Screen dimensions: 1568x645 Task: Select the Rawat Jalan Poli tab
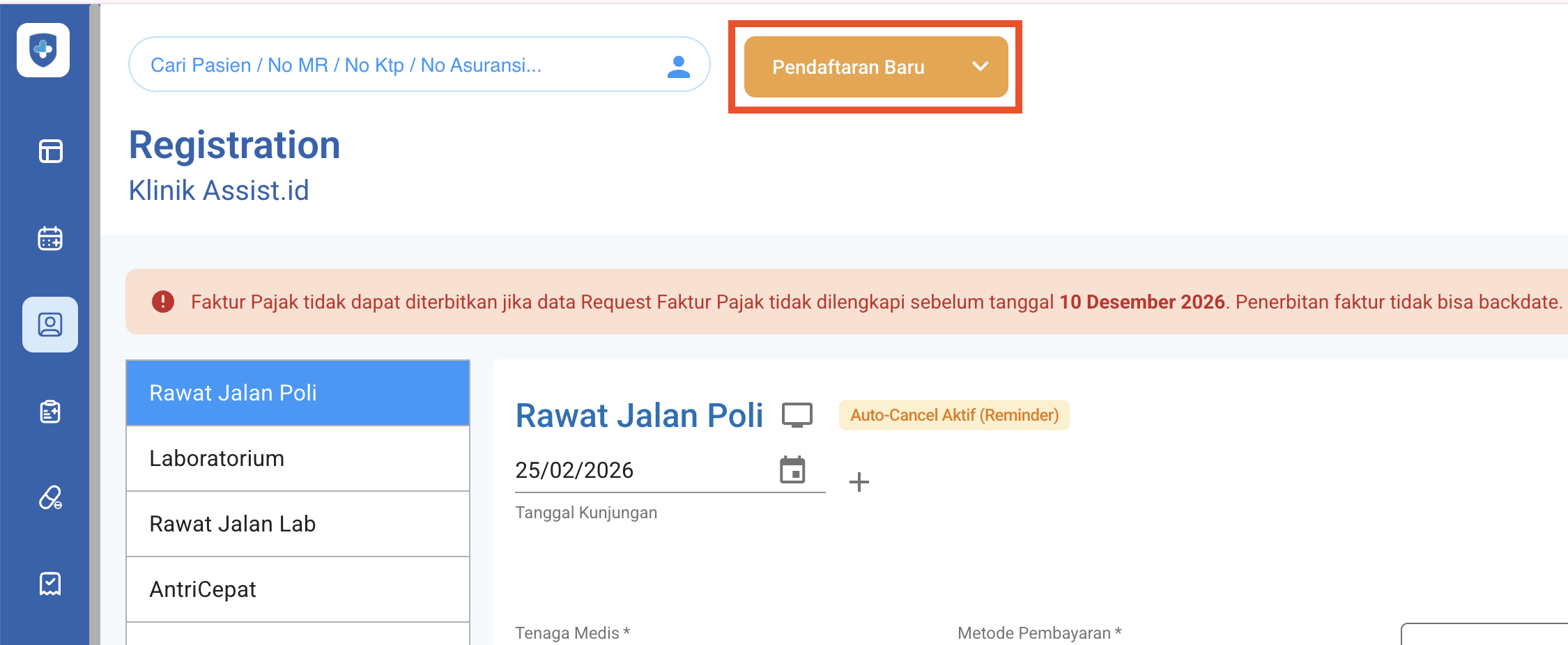tap(298, 393)
